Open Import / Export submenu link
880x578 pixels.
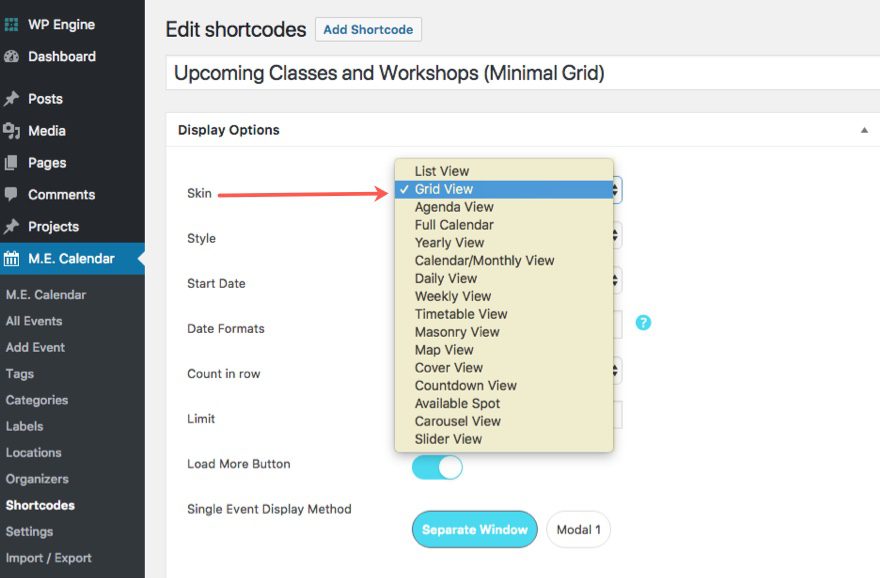48,558
